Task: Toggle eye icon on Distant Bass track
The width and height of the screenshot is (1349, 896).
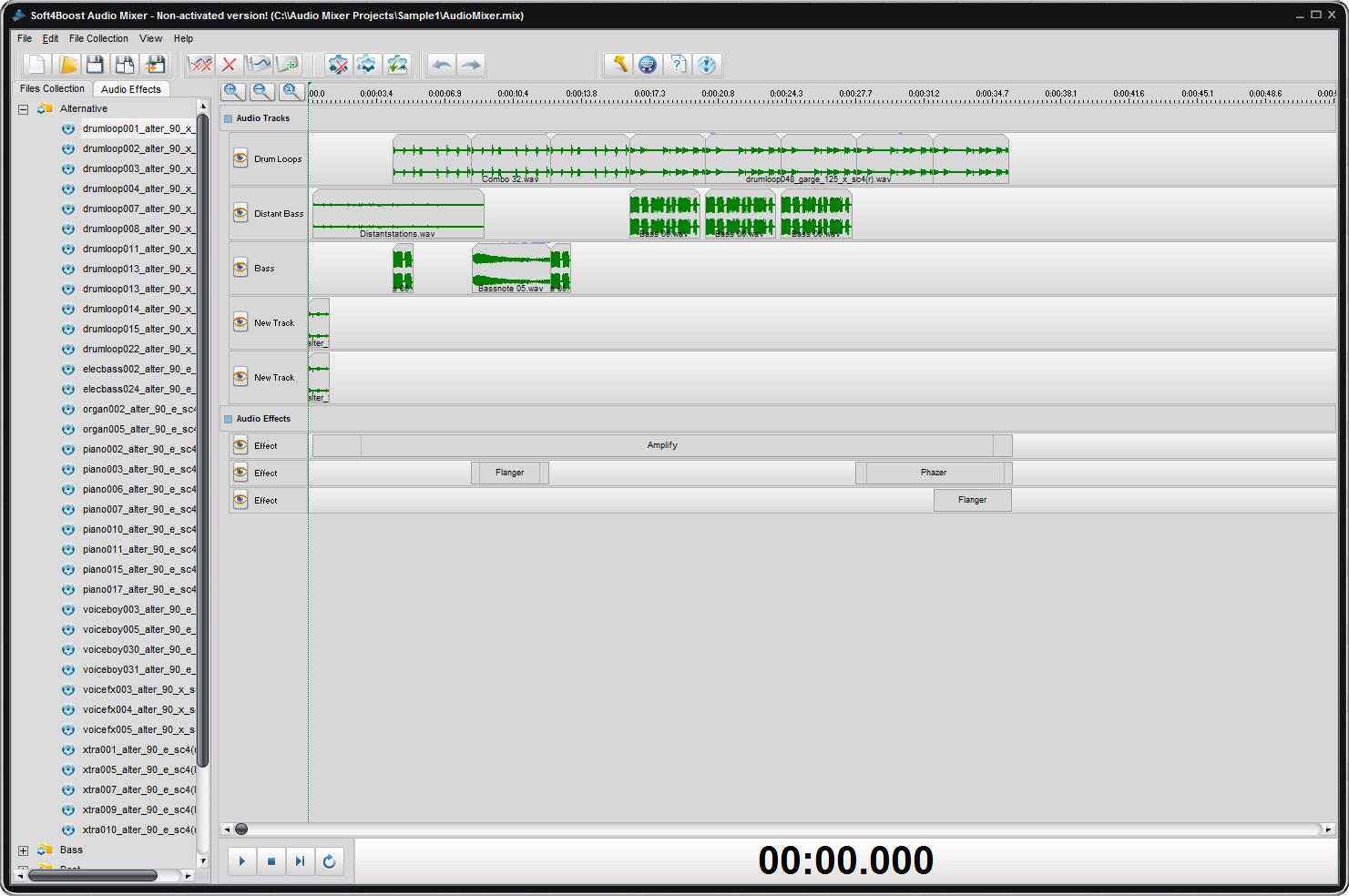Action: (240, 214)
